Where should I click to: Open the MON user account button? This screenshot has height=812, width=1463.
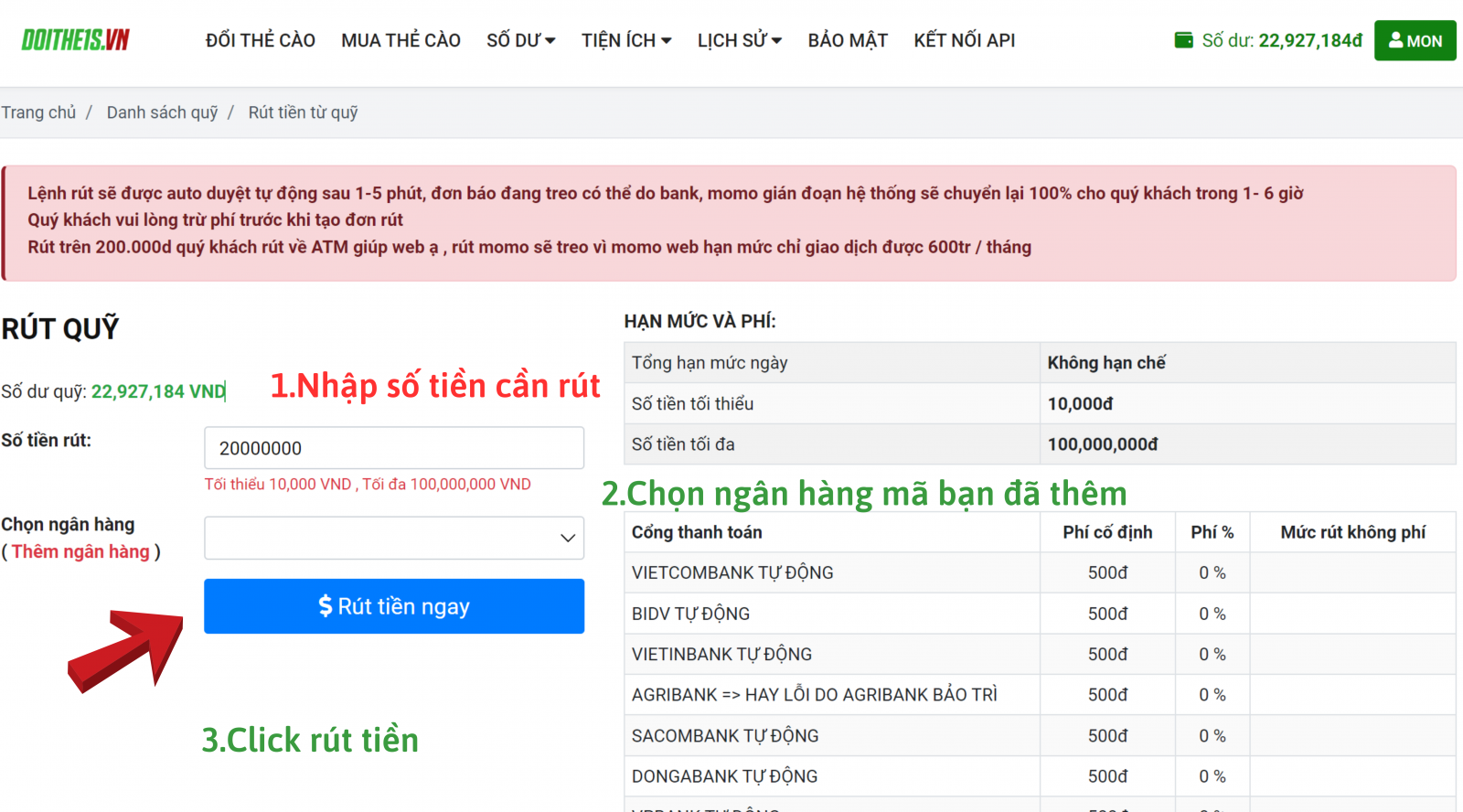click(x=1415, y=41)
